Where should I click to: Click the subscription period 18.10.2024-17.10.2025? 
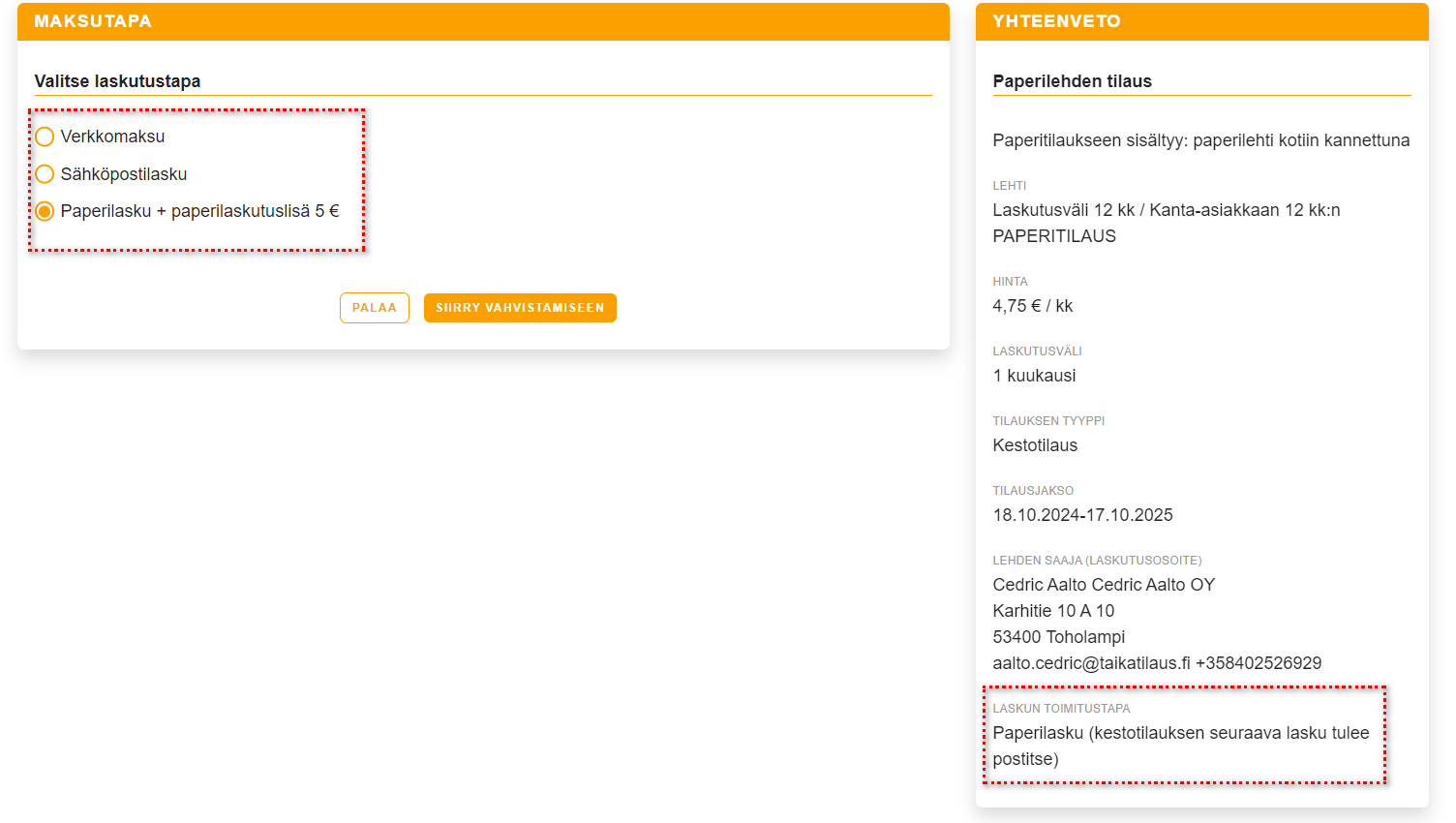[1082, 515]
